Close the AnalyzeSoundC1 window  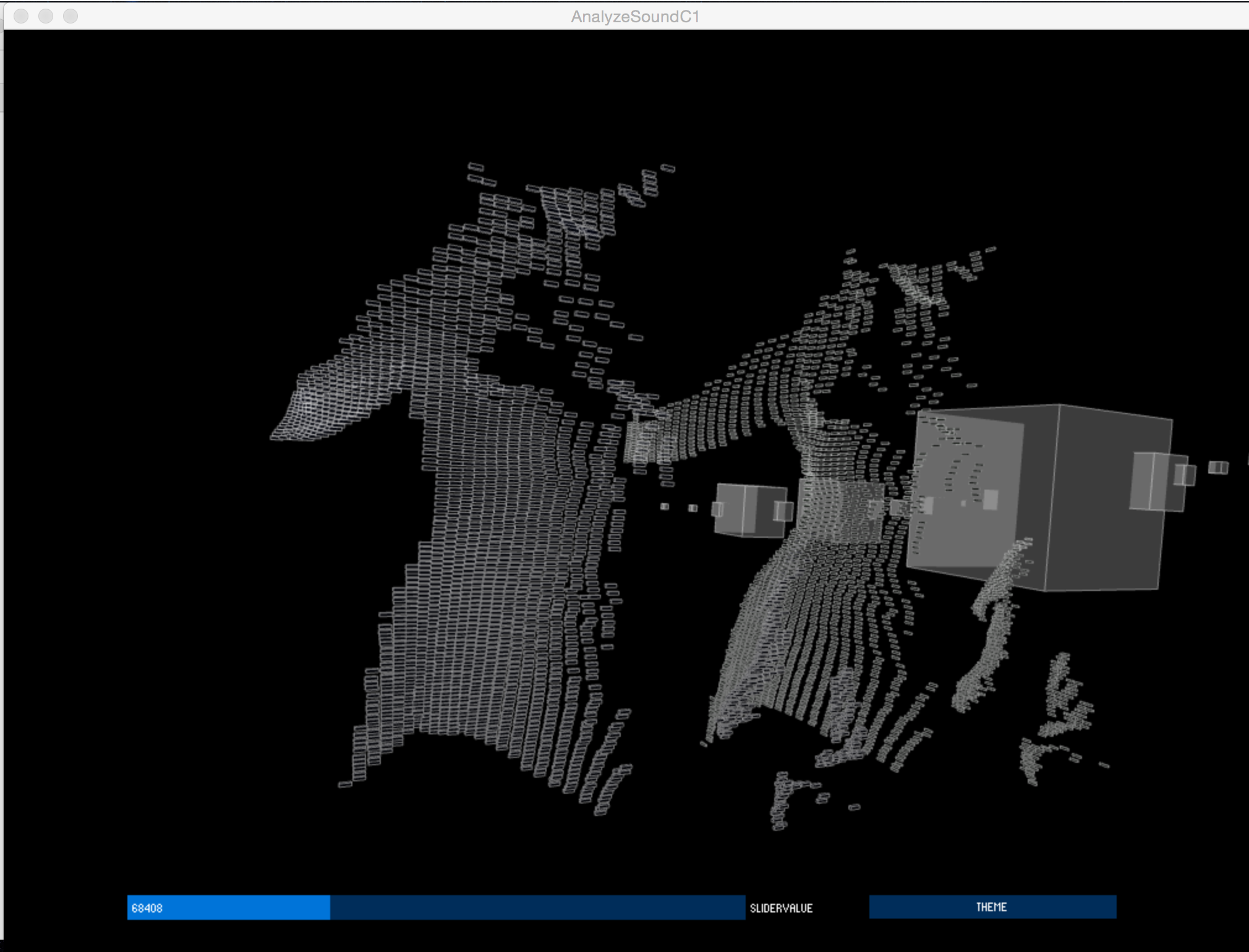pyautogui.click(x=21, y=16)
